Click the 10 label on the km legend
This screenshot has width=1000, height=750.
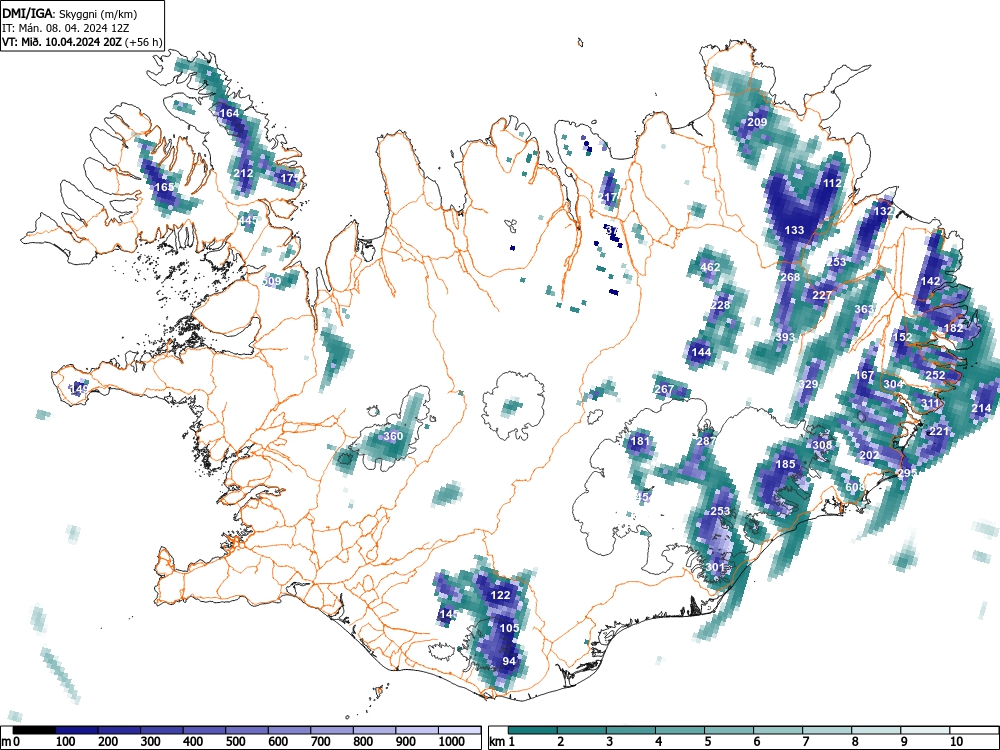click(x=956, y=742)
